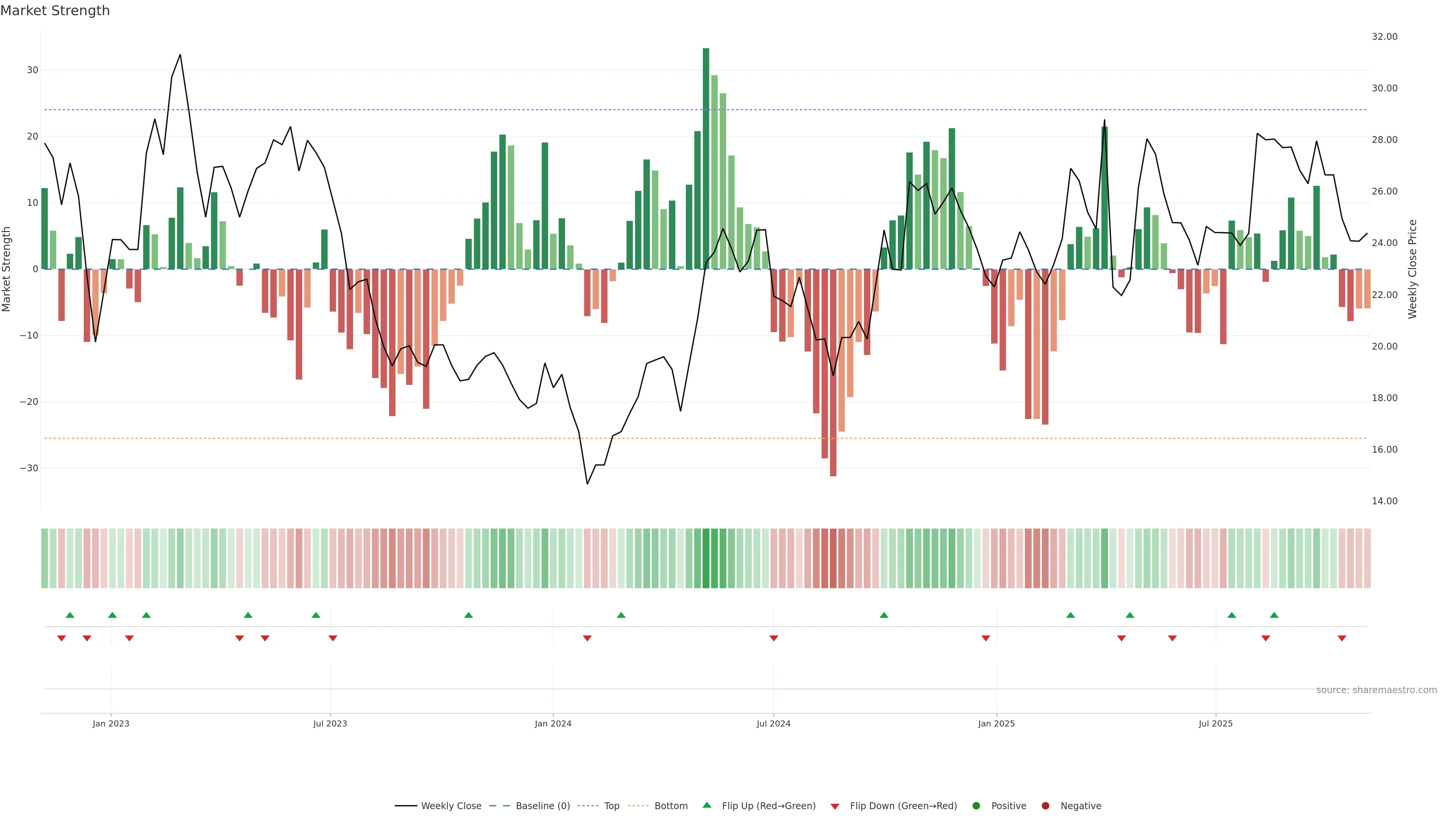The image size is (1456, 819).
Task: Click the Positive green circle legend icon
Action: coord(976,806)
